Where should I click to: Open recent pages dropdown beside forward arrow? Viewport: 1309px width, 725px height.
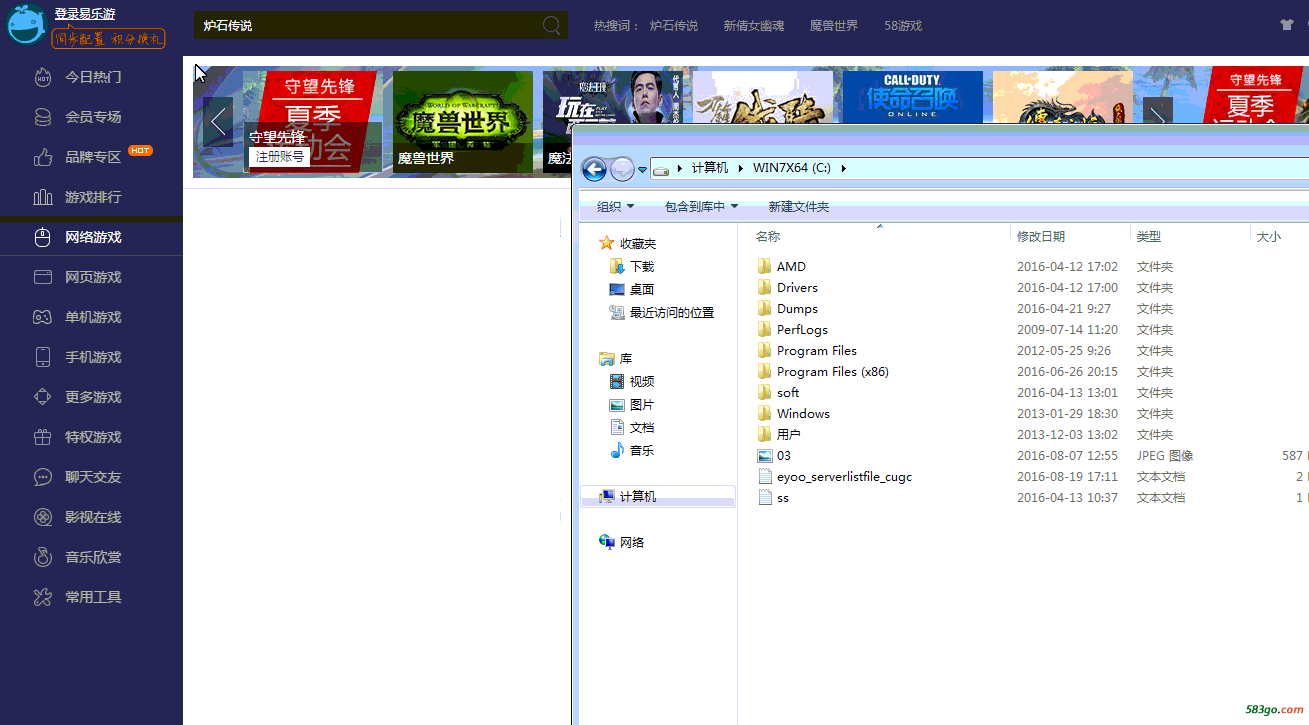pyautogui.click(x=642, y=170)
